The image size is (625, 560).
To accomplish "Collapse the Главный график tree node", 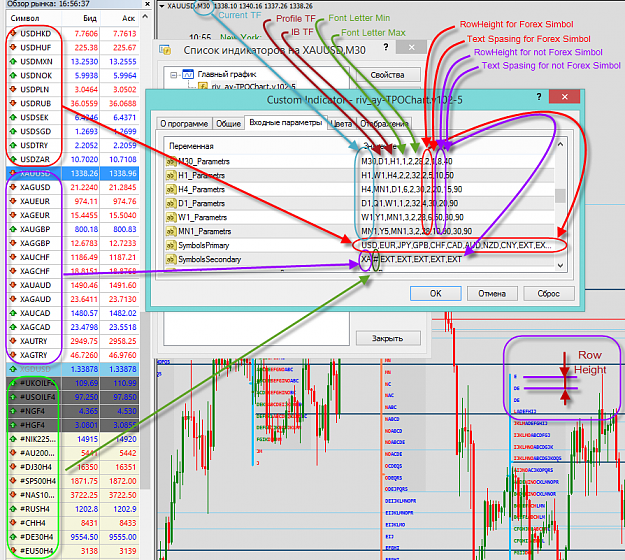I will tap(174, 75).
